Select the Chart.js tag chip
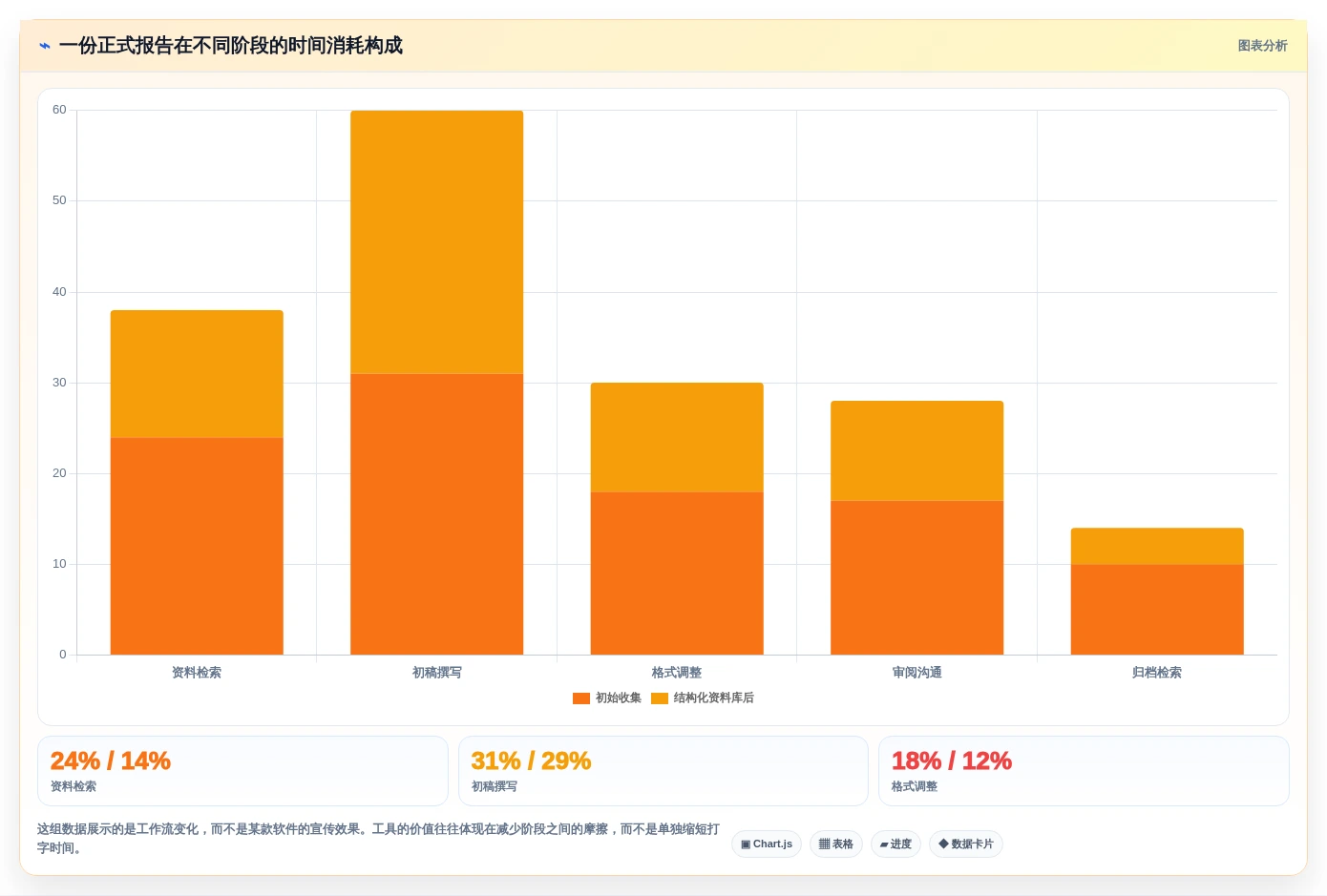 (x=767, y=844)
